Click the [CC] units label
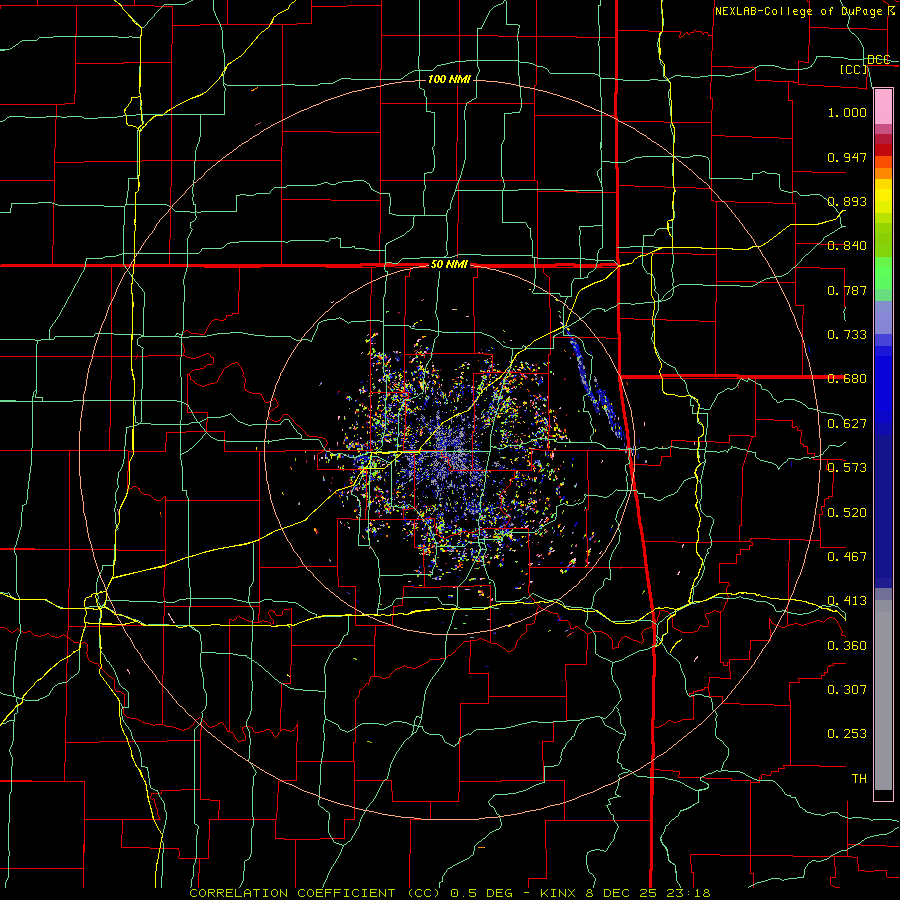This screenshot has width=900, height=900. tap(854, 69)
